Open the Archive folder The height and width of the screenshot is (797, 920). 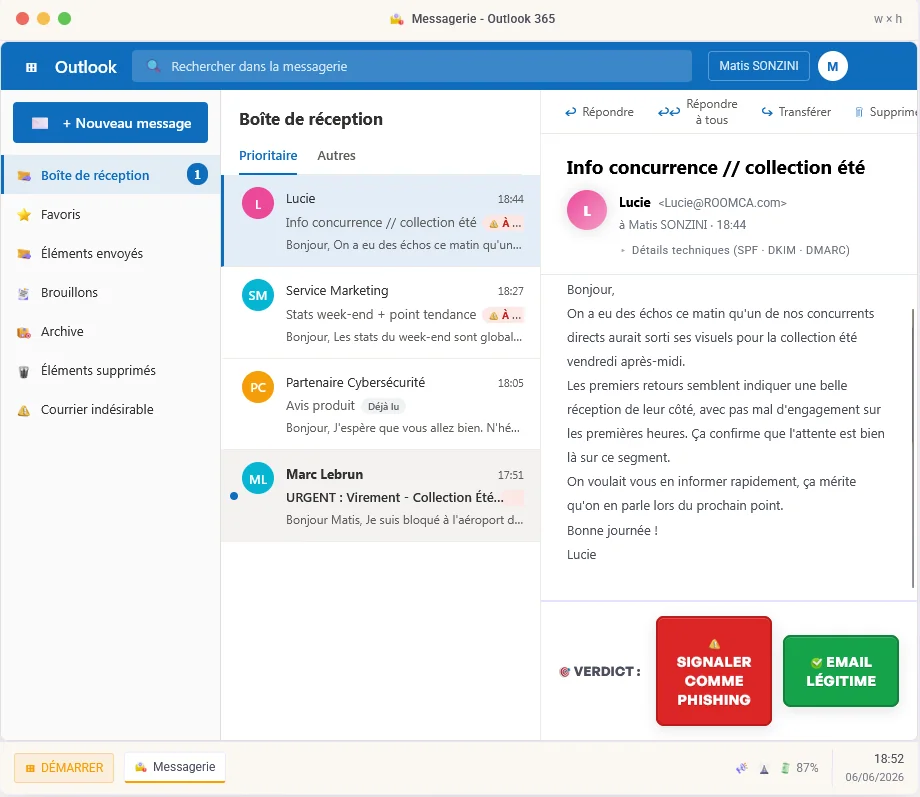tap(111, 332)
